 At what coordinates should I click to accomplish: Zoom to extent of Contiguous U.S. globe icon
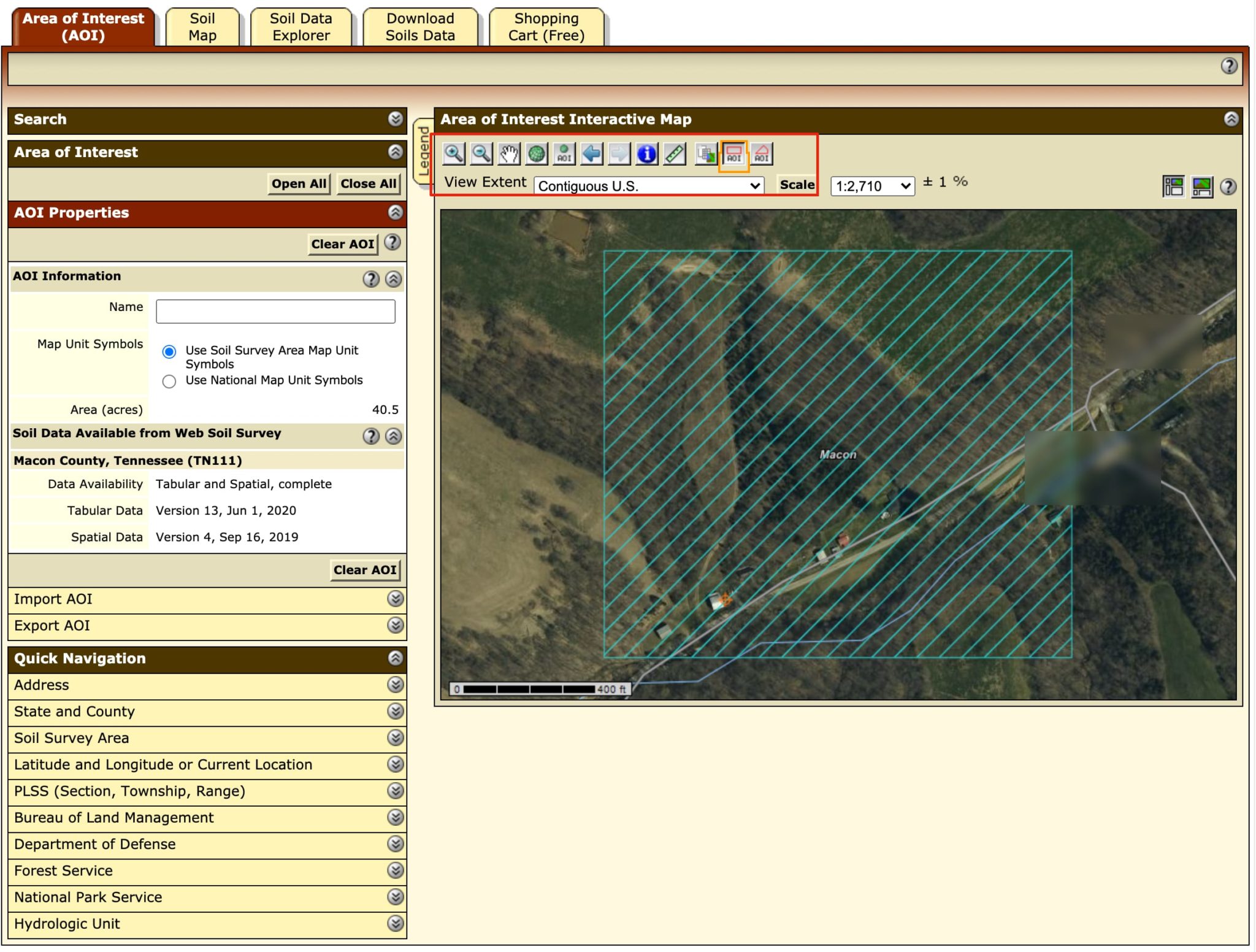[536, 155]
